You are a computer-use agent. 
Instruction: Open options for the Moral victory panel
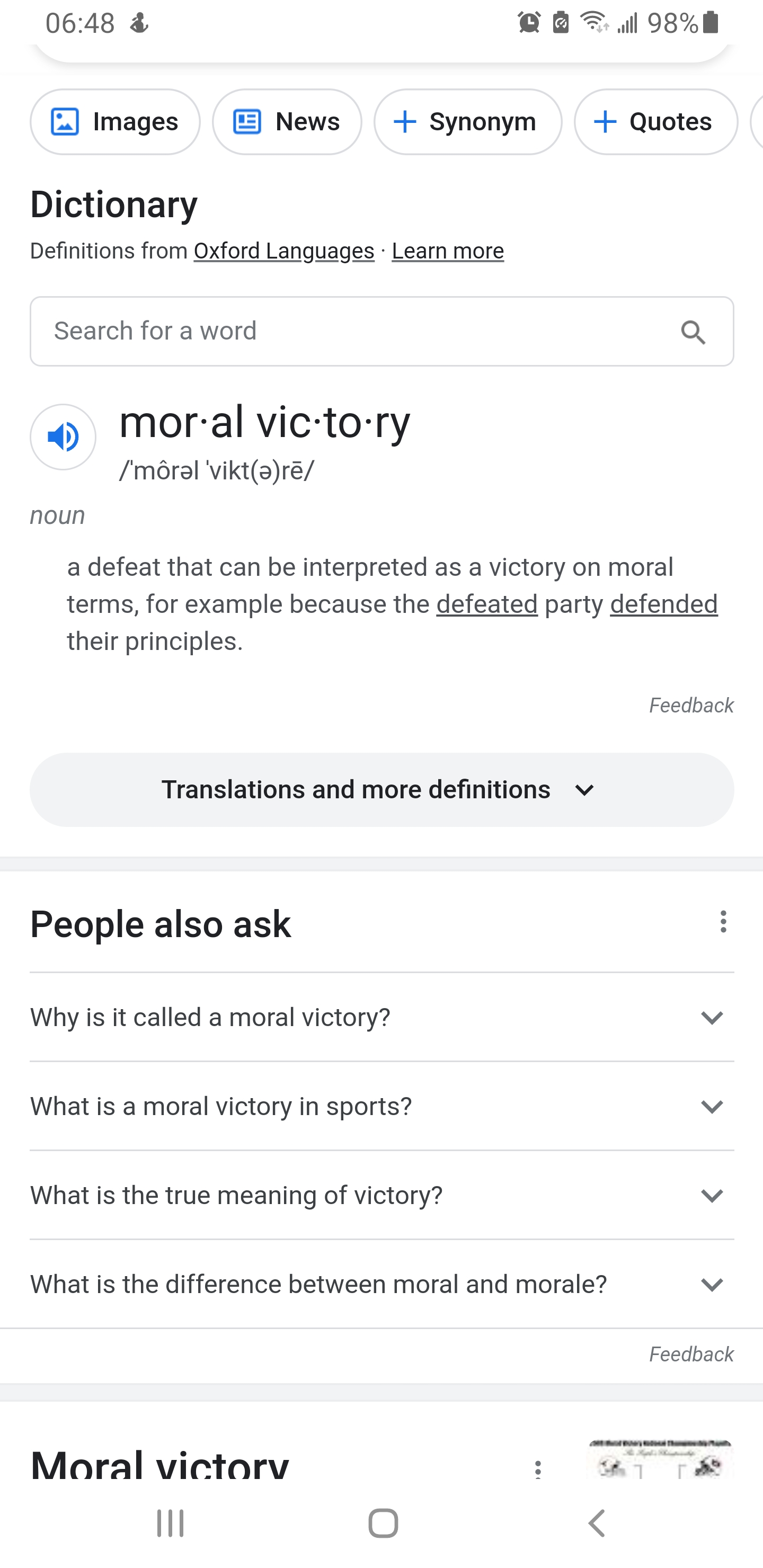tap(538, 1469)
